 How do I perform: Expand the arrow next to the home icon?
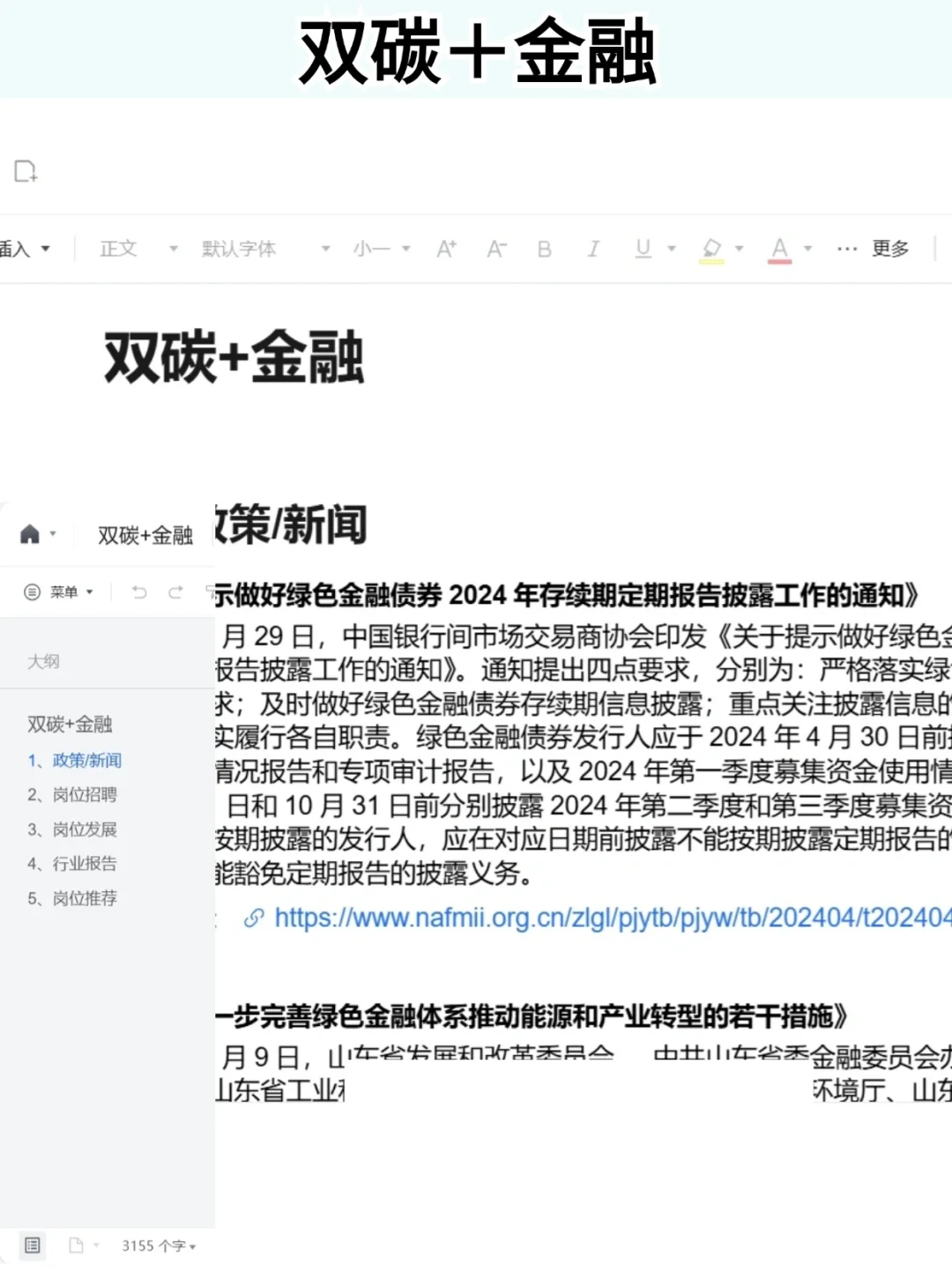pyautogui.click(x=53, y=534)
